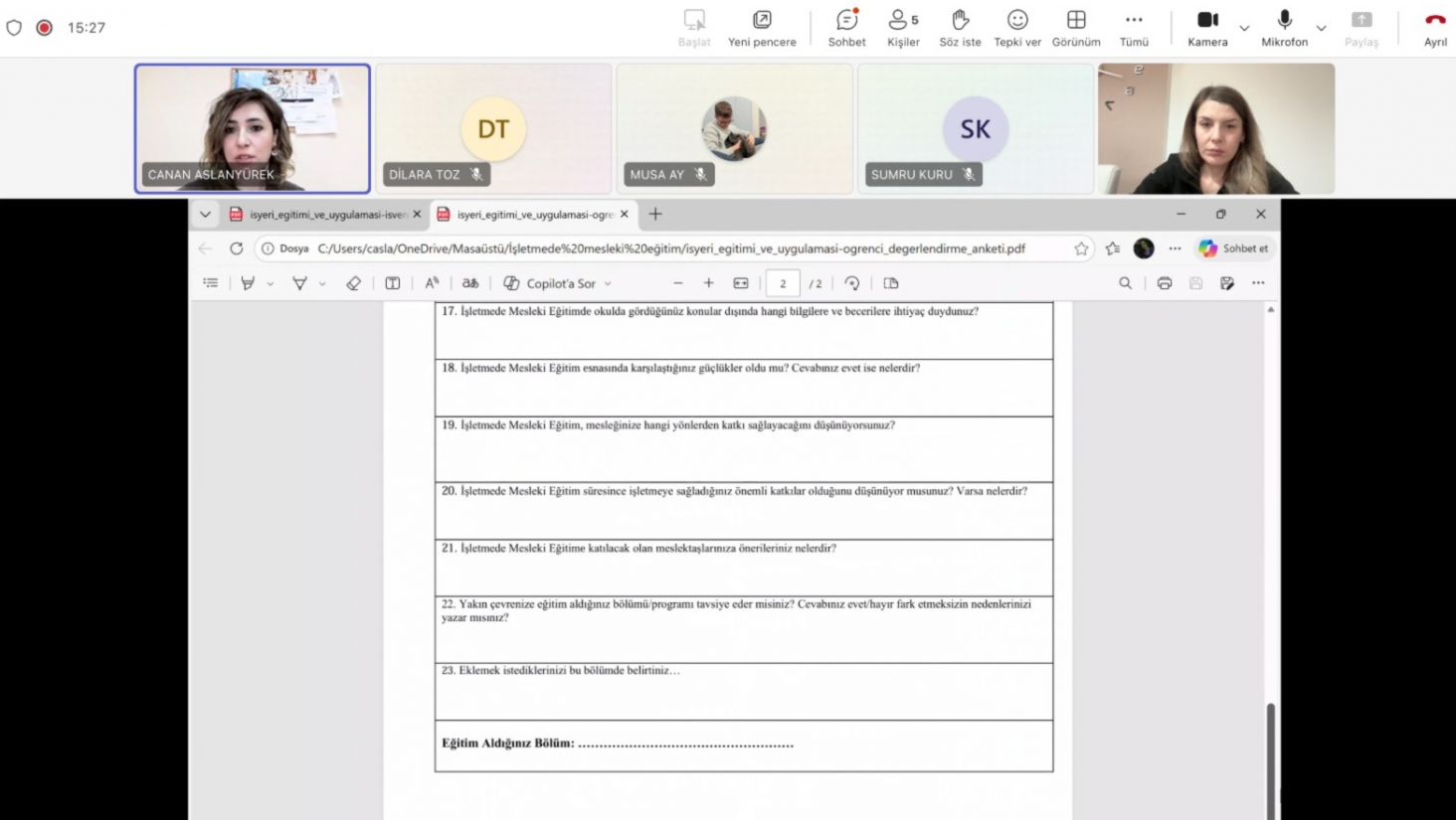Show the Kişiler participants list
Screen dimensions: 1456x820
coord(903,28)
